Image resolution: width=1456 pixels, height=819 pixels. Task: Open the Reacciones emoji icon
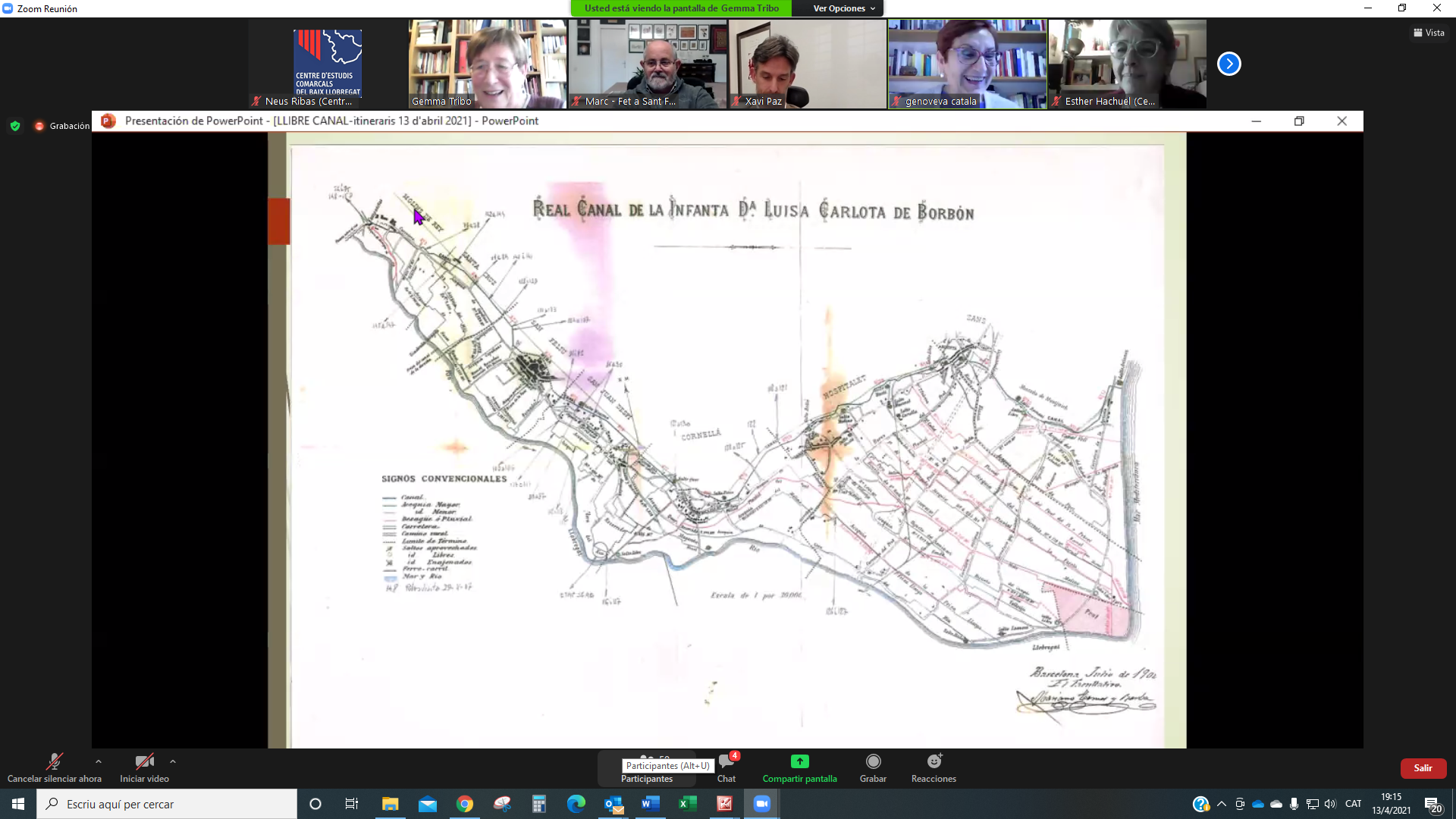934,761
